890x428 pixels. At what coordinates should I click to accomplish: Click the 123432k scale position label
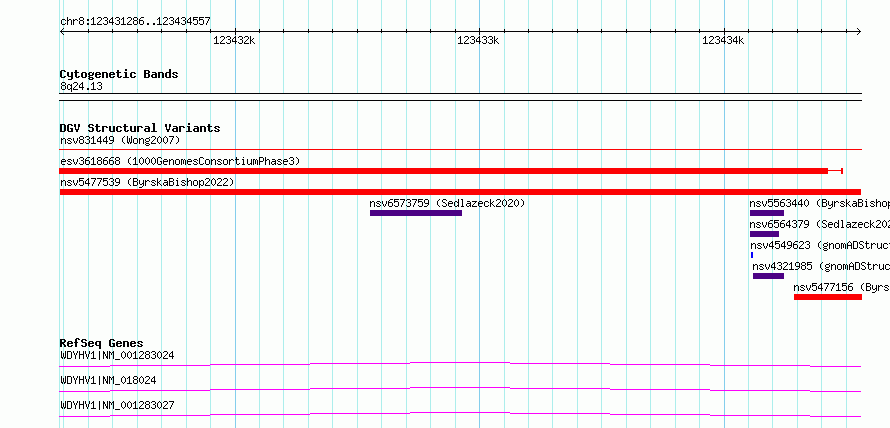click(234, 40)
